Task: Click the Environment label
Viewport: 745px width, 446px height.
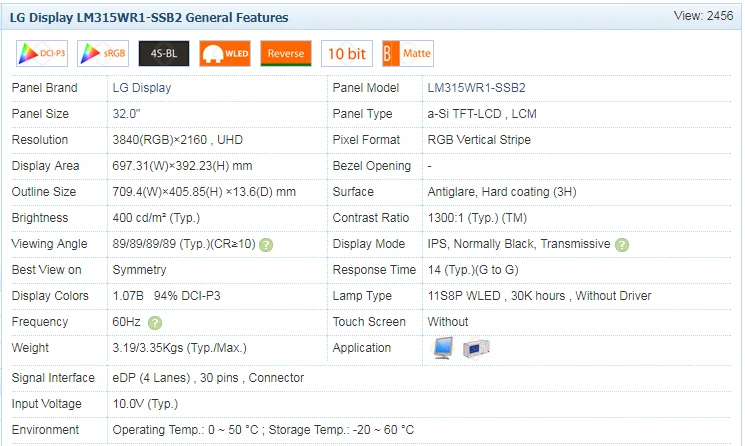Action: click(x=45, y=430)
